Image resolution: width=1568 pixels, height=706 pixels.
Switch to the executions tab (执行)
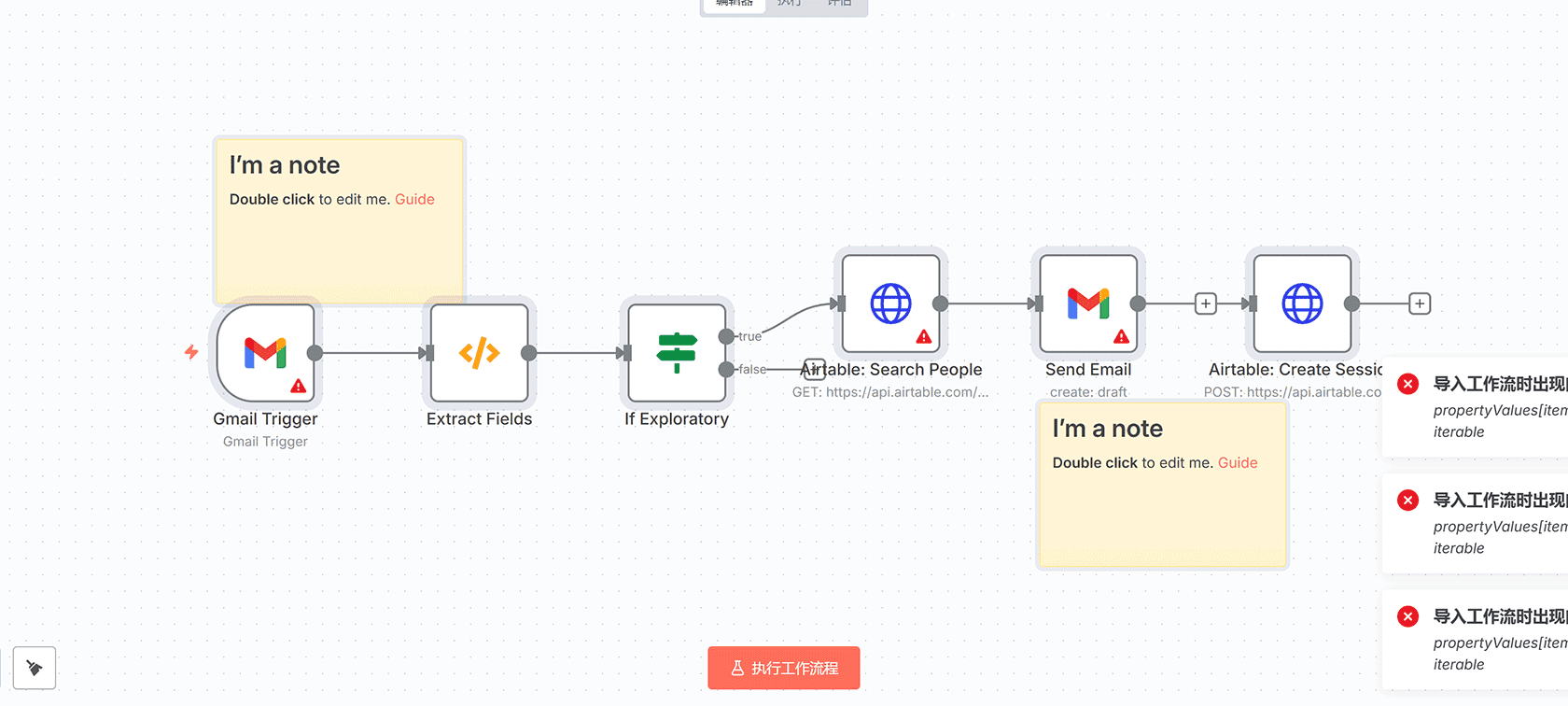tap(790, 4)
